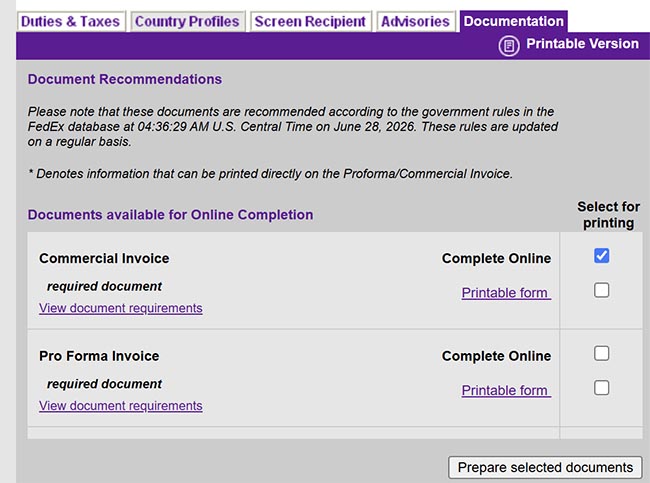
Task: Open Commercial Invoice Printable form link
Action: (506, 293)
